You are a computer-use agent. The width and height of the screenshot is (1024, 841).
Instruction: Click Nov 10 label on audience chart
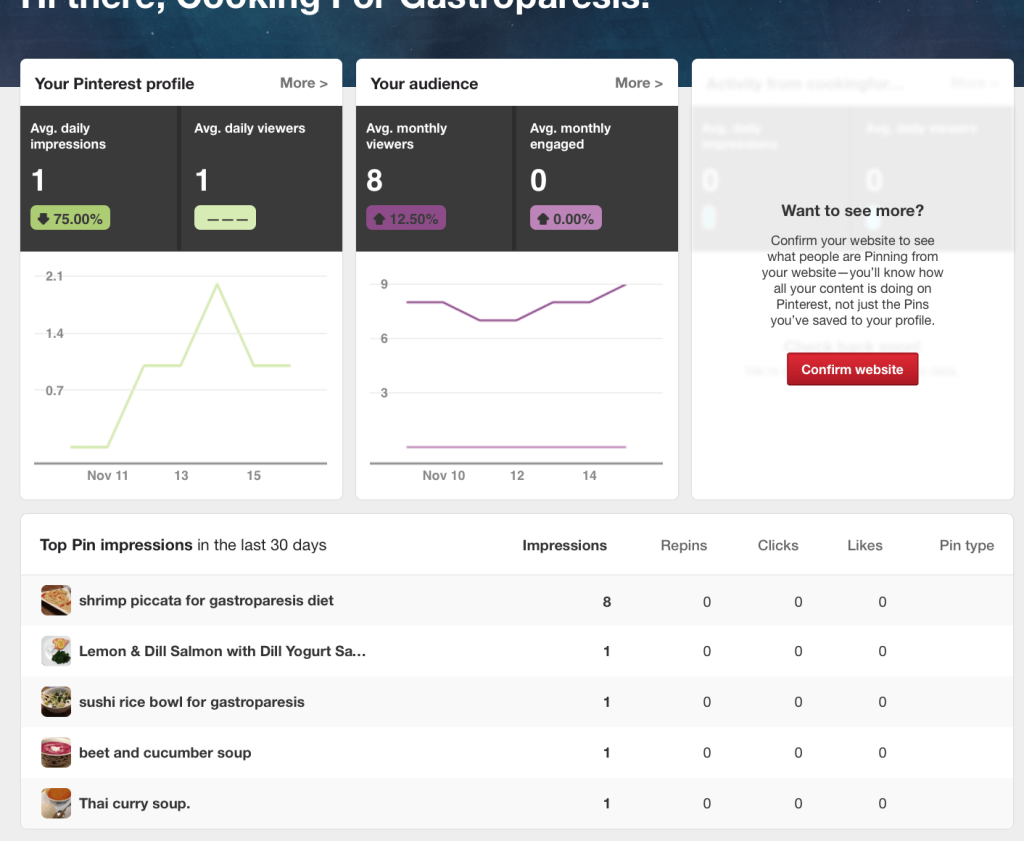point(443,475)
